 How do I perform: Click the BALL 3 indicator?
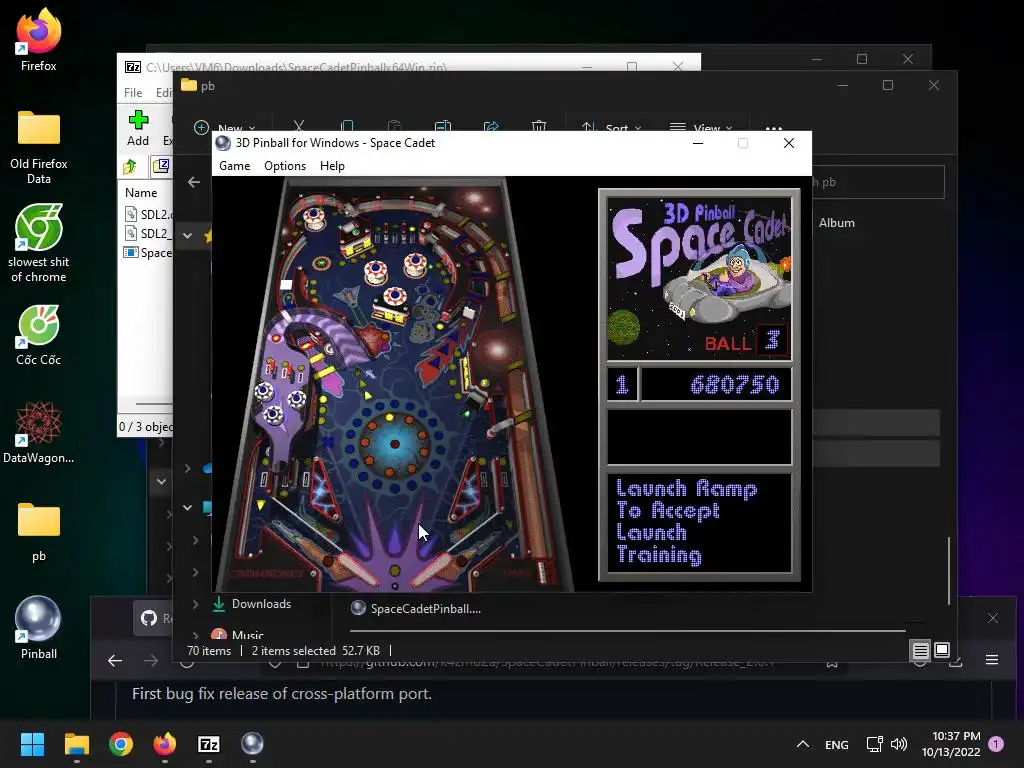(746, 341)
